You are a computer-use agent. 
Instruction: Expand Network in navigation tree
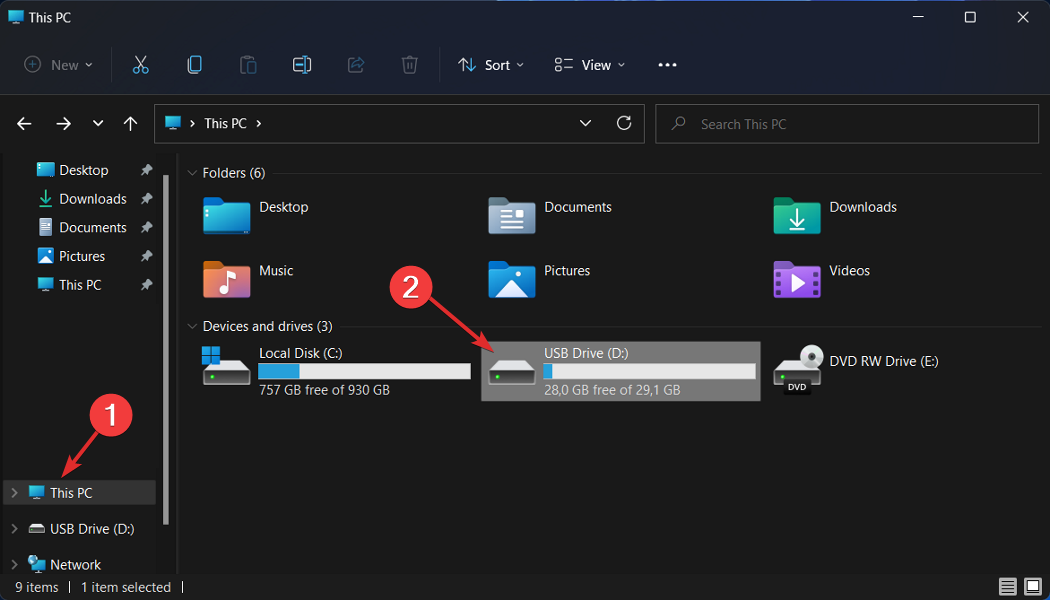14,565
